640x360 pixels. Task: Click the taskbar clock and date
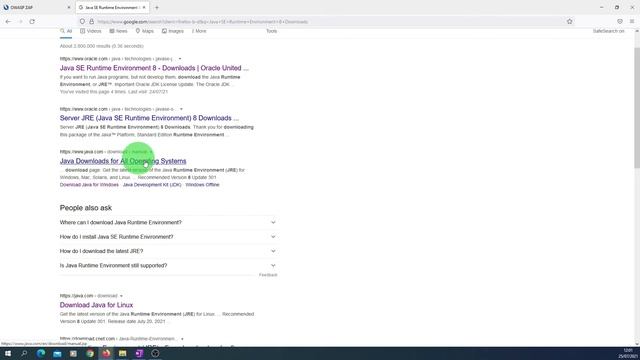pyautogui.click(x=628, y=353)
